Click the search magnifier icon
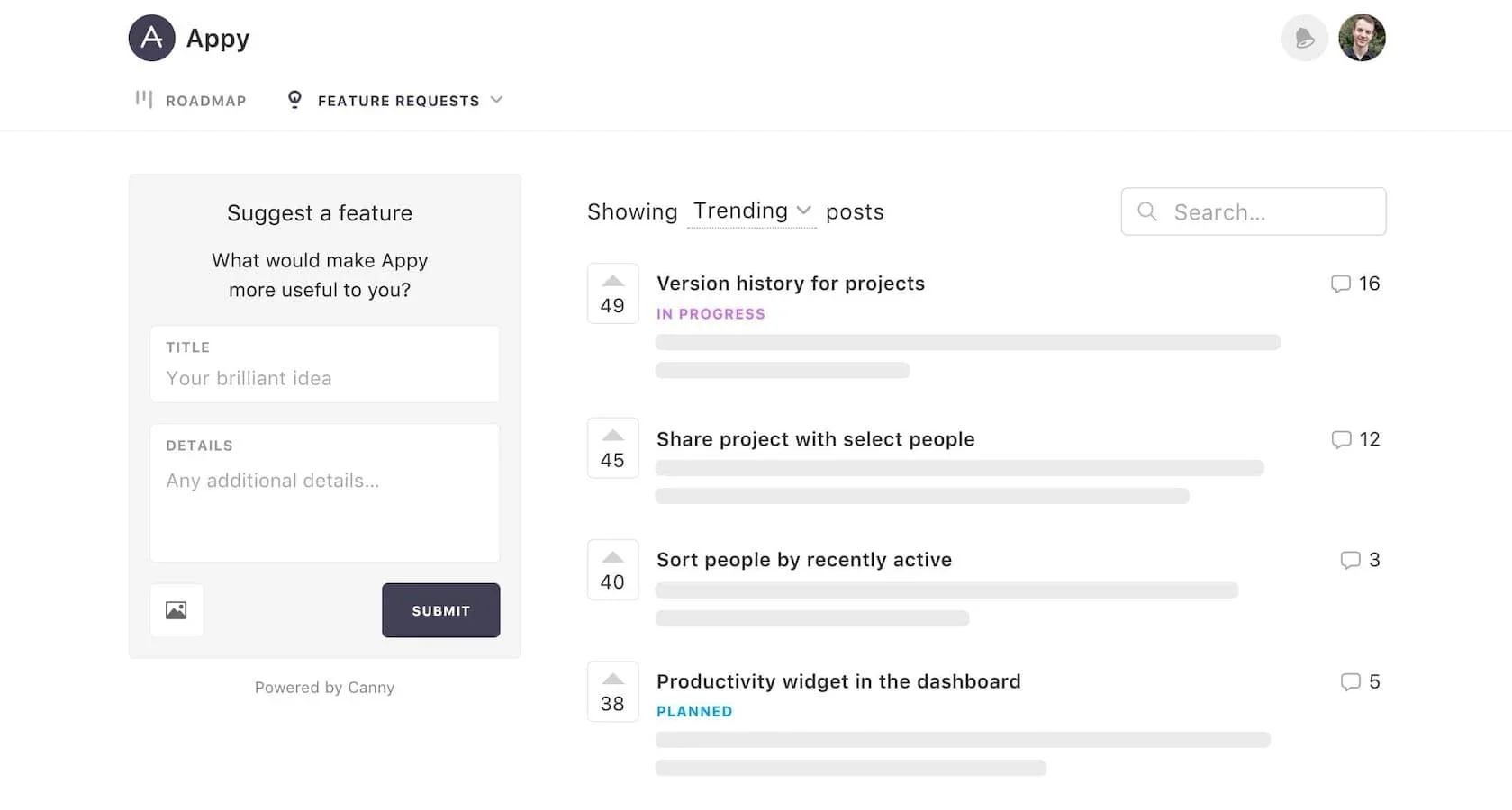Image resolution: width=1512 pixels, height=810 pixels. click(x=1146, y=211)
